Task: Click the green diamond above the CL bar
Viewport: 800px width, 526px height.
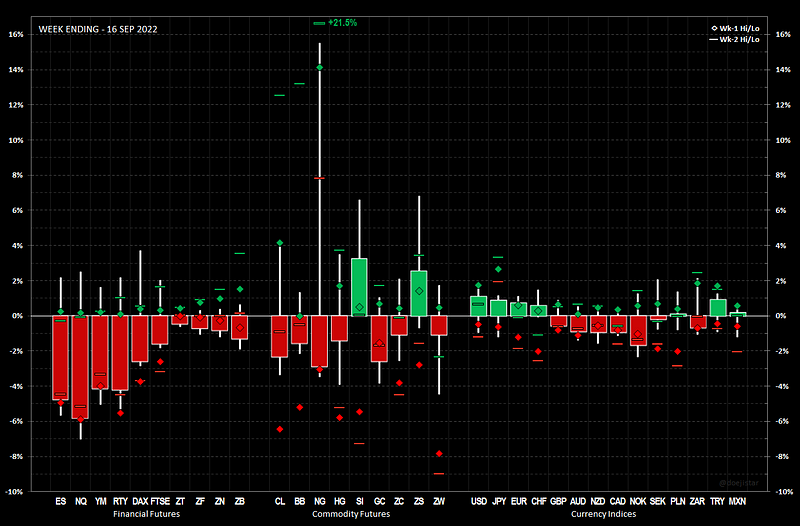Action: click(280, 243)
